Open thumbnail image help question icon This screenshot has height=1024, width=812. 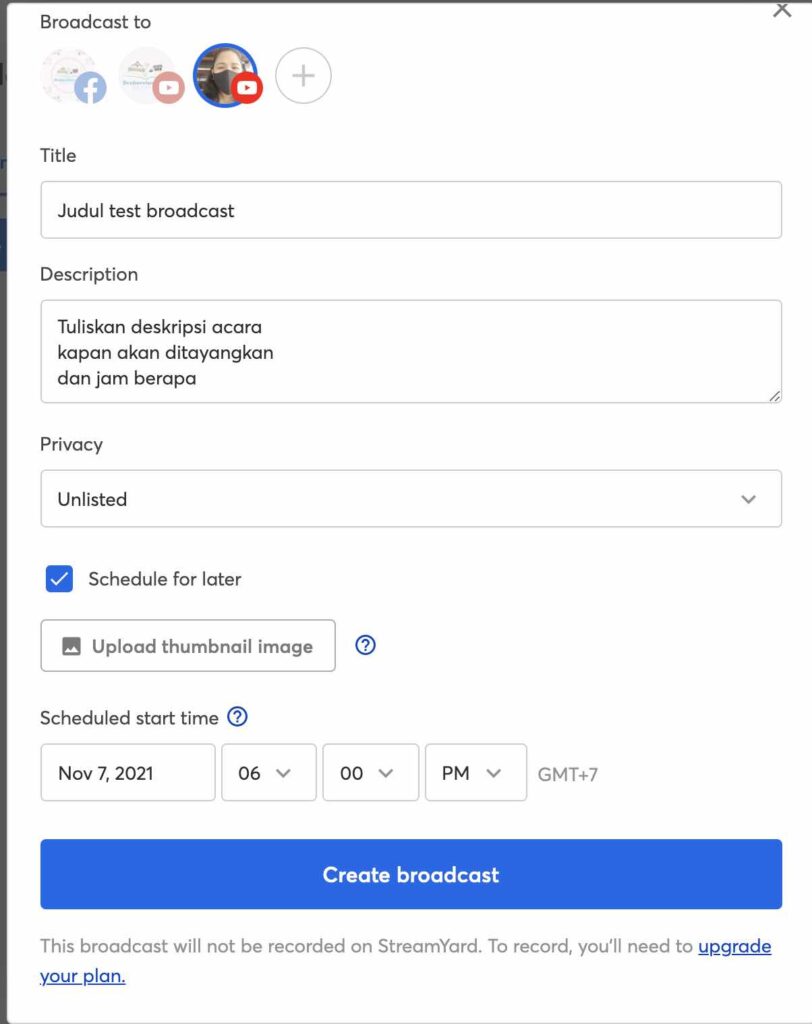point(366,646)
